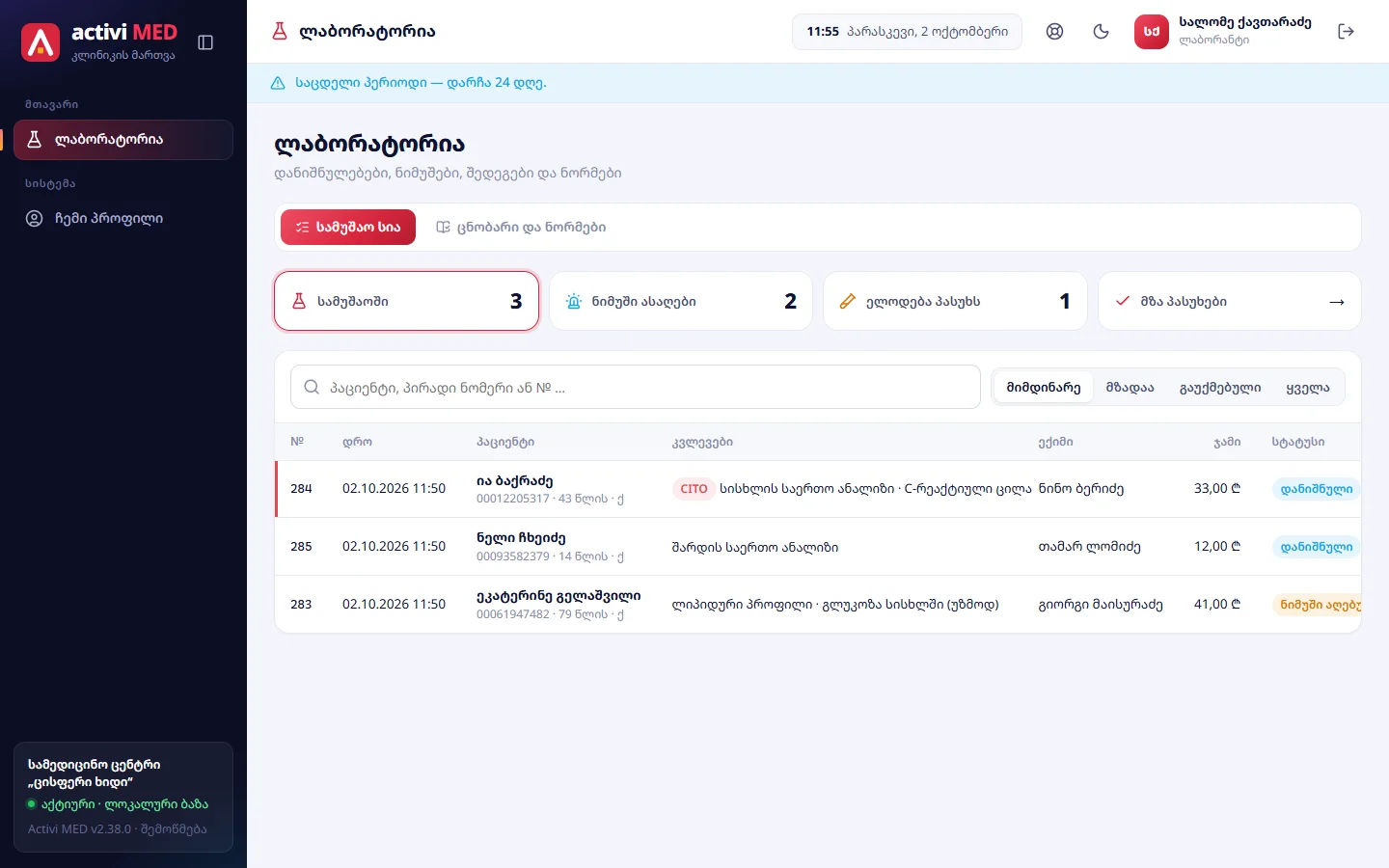Screen dimensions: 1389x868
Task: Click order number 283
Action: coord(301,605)
